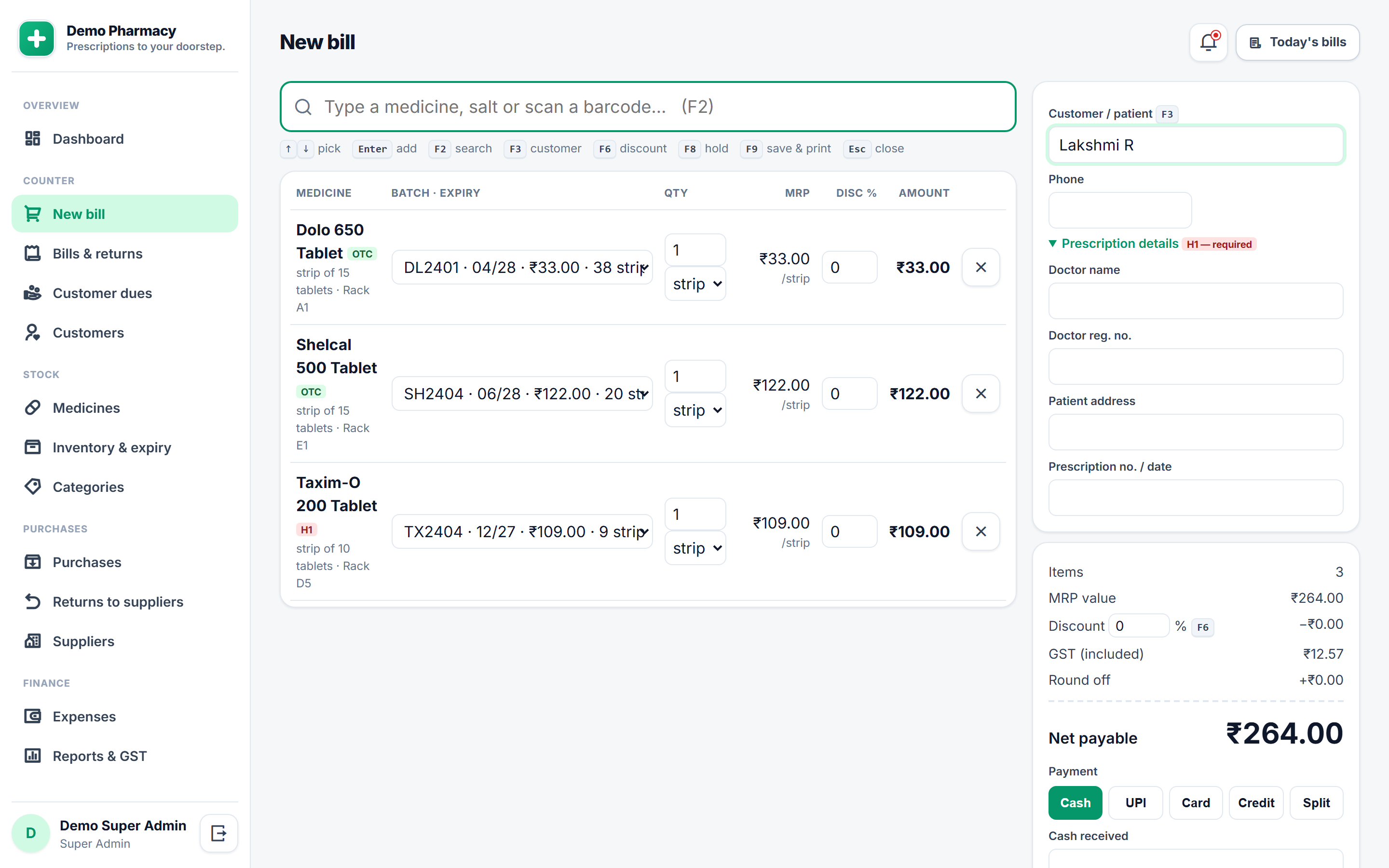The width and height of the screenshot is (1389, 868).
Task: Select Card payment method
Action: point(1196,802)
